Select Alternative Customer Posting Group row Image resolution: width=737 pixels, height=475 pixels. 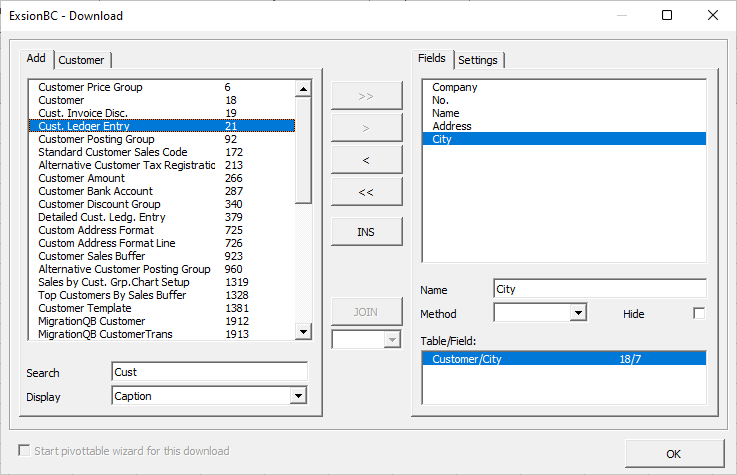(162, 269)
